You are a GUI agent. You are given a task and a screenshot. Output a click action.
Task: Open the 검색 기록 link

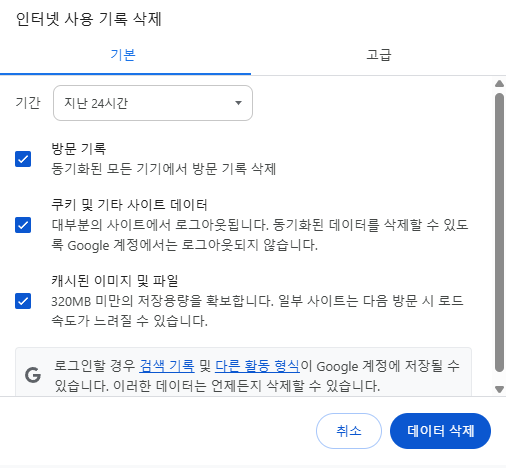(167, 366)
